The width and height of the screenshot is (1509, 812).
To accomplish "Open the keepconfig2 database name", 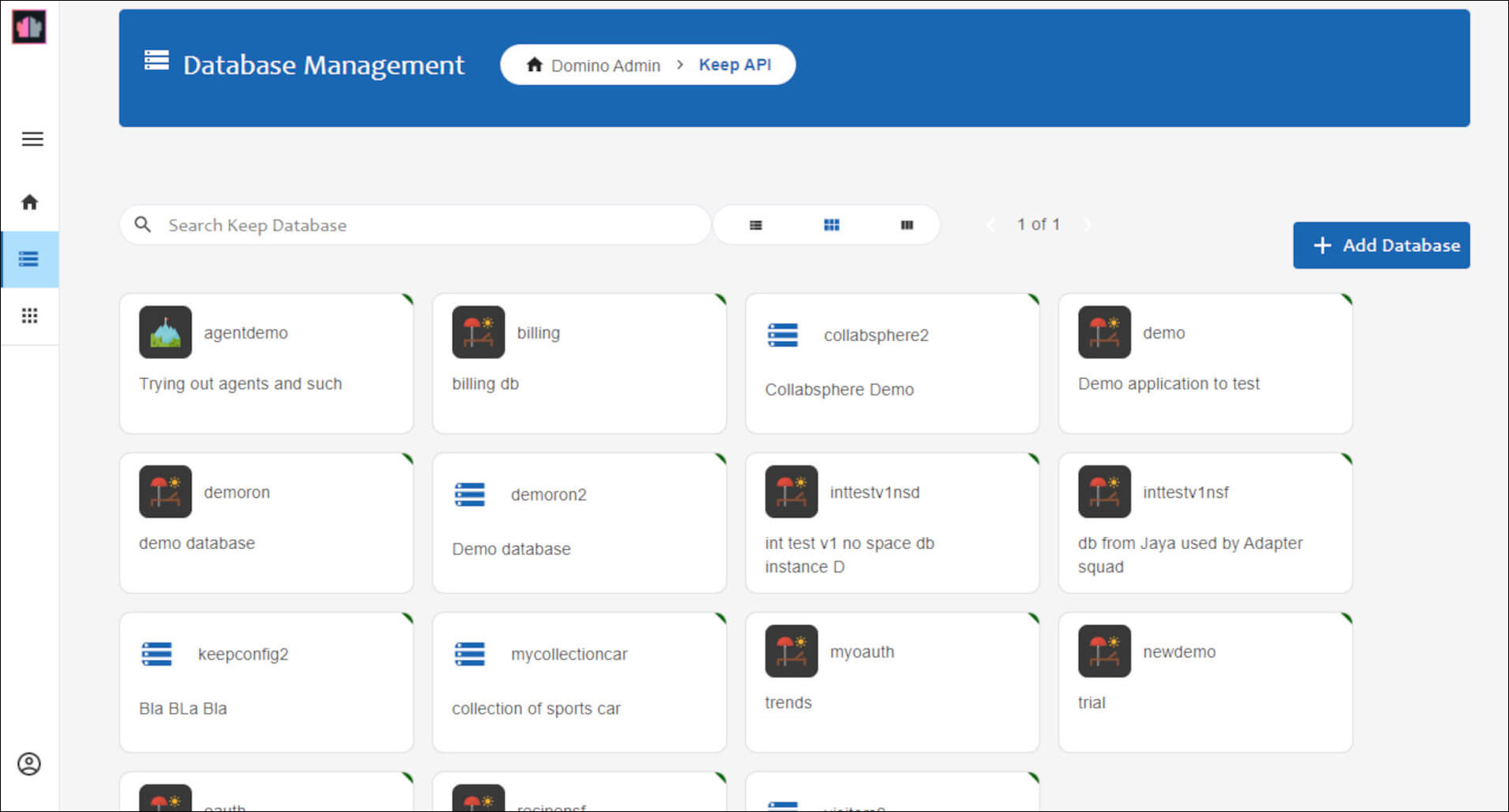I will tap(243, 654).
